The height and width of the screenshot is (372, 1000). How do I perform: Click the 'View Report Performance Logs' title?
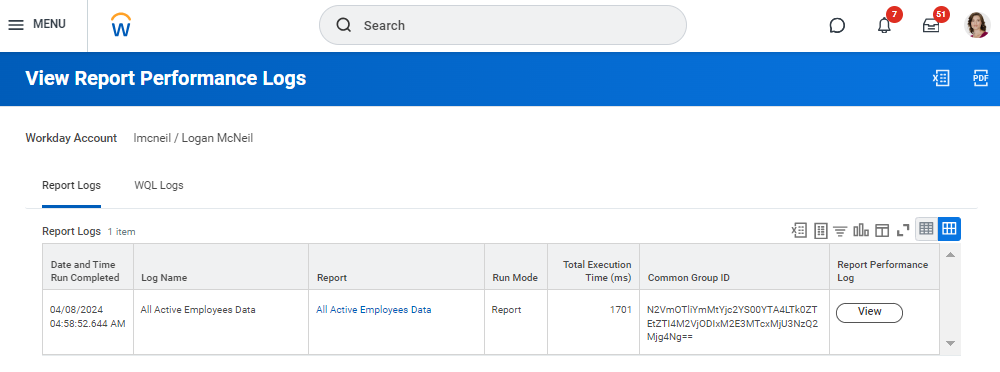166,78
